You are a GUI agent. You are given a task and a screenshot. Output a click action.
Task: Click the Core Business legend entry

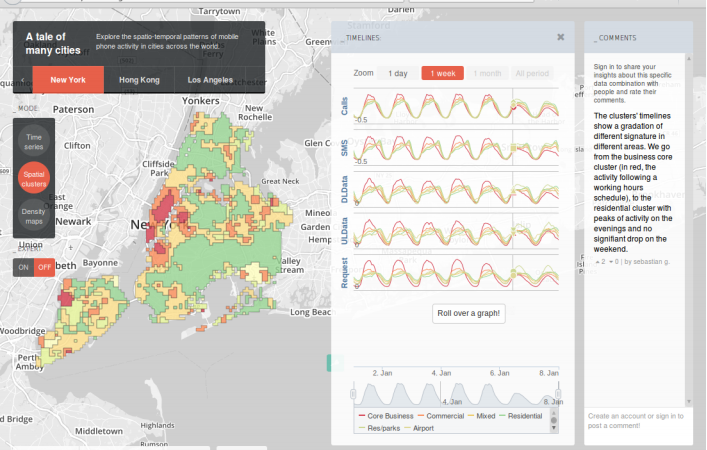388,414
